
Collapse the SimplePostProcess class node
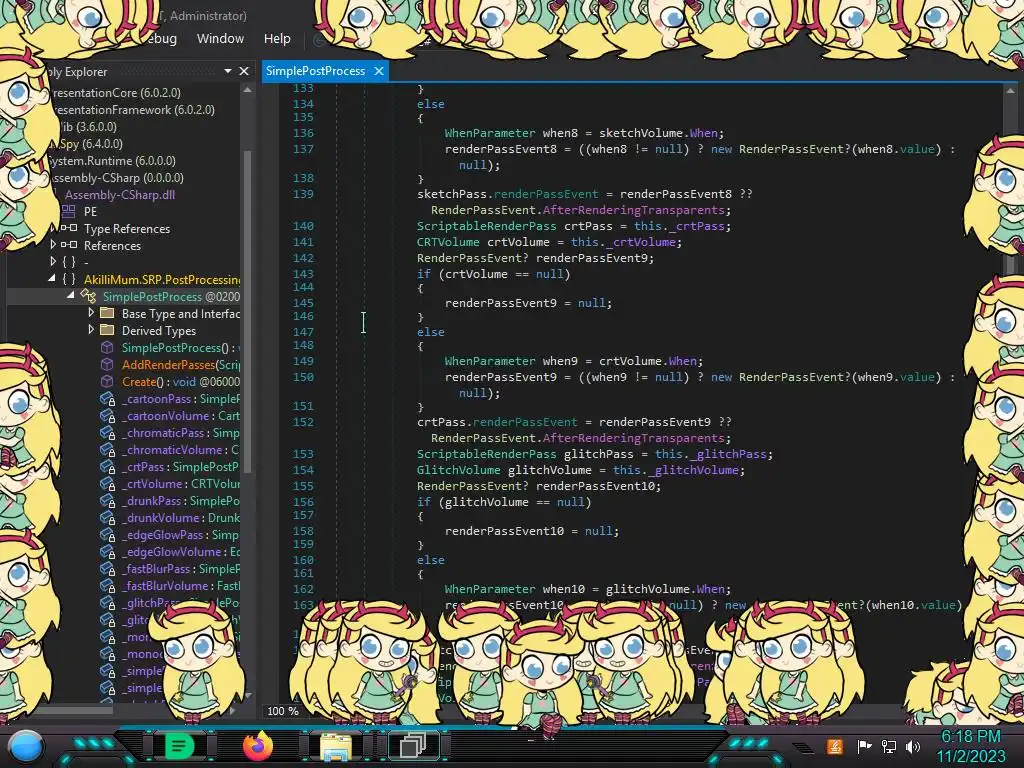click(x=71, y=295)
